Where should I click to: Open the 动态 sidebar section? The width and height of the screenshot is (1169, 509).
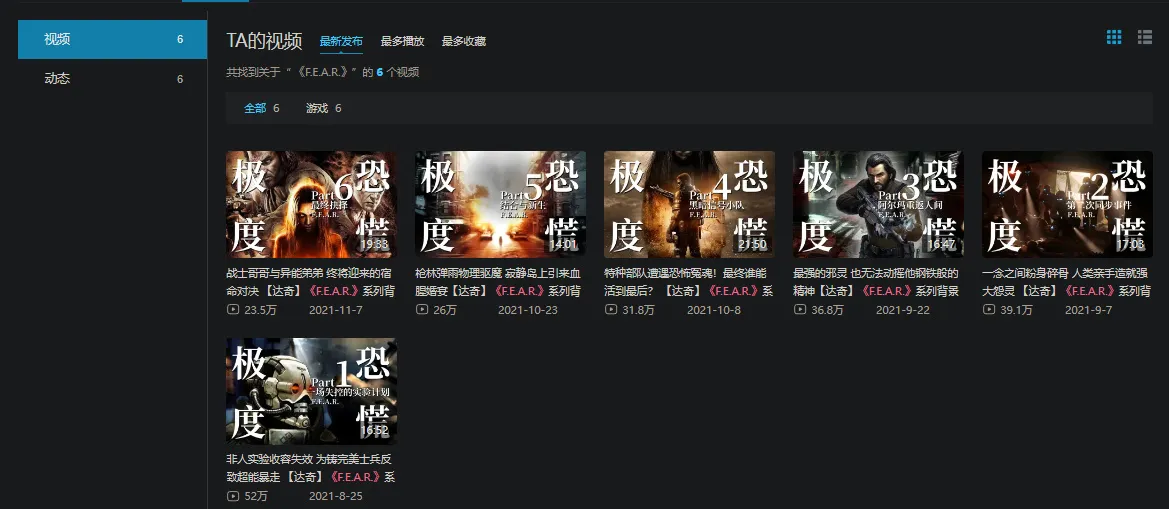[113, 78]
